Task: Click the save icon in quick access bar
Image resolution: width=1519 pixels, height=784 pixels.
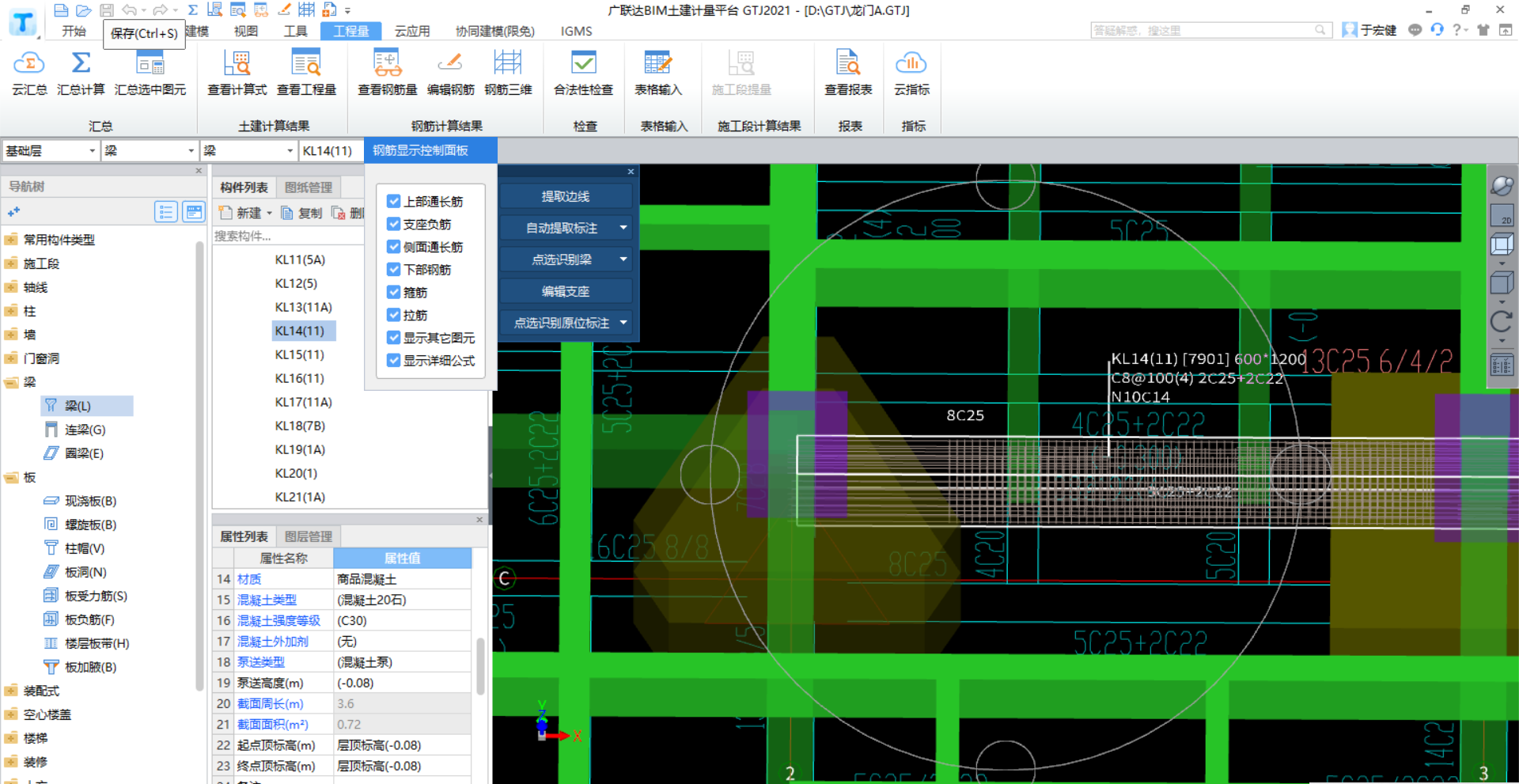Action: [106, 10]
